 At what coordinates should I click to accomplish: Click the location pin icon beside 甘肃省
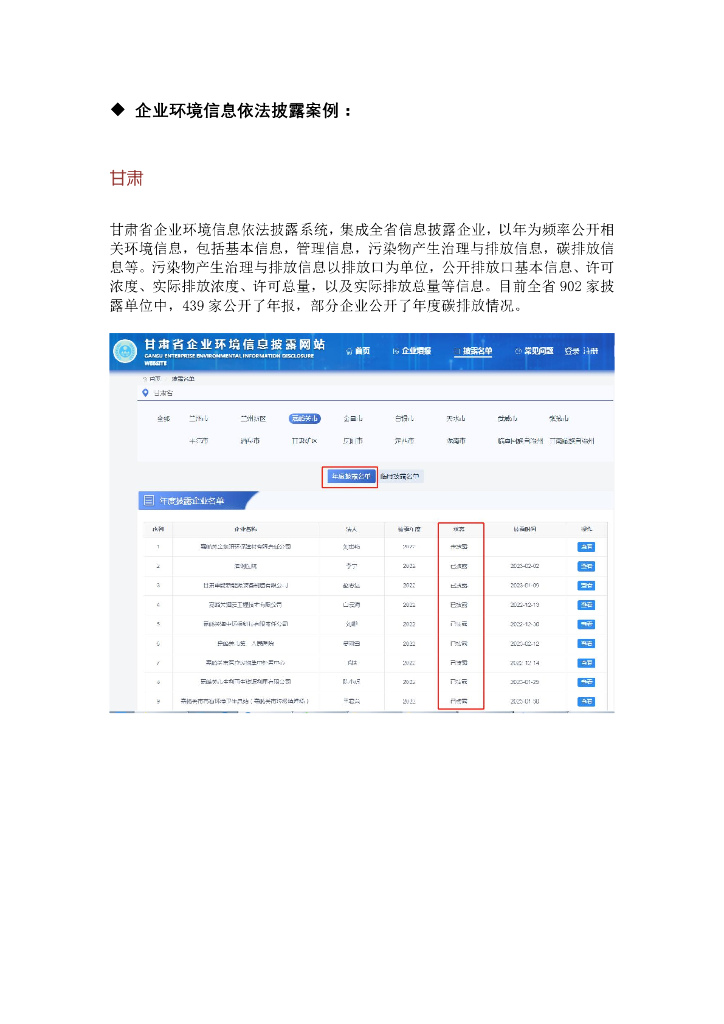click(145, 393)
